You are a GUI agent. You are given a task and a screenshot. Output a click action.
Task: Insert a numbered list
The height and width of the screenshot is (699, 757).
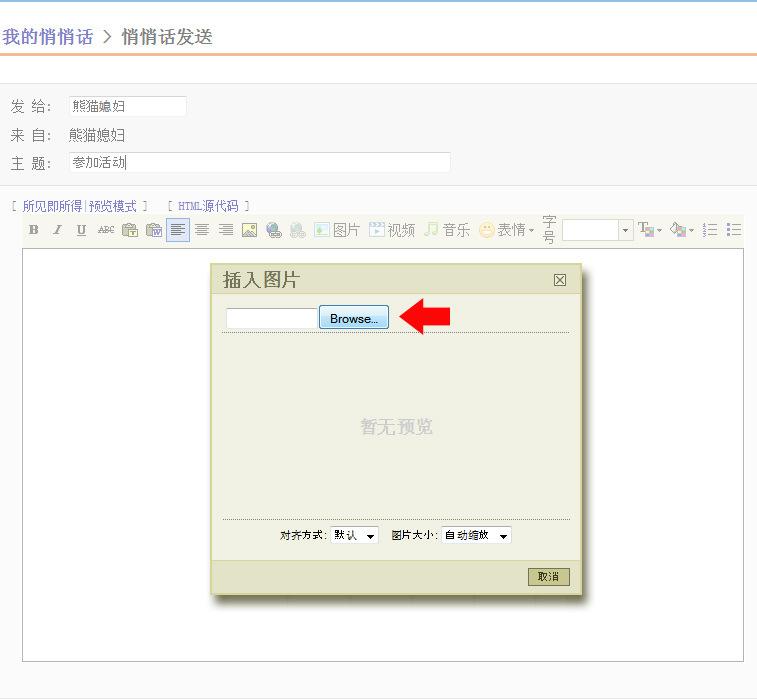click(710, 230)
